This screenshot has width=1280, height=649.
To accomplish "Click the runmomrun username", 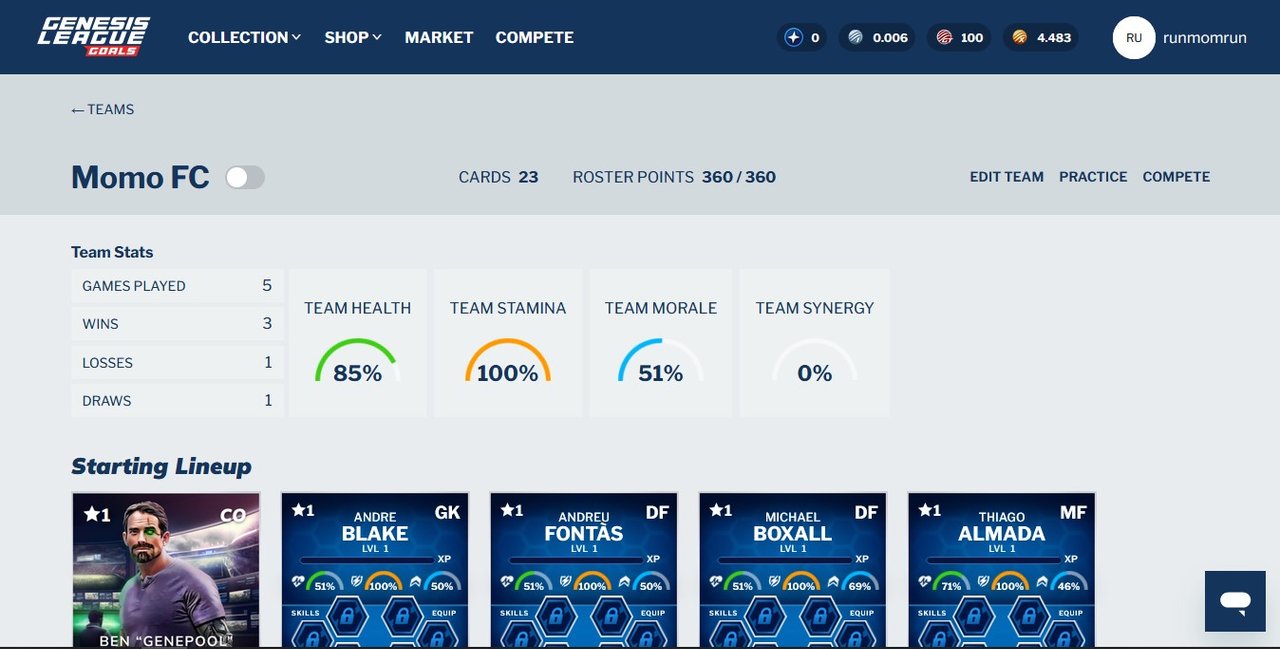I will [x=1205, y=38].
